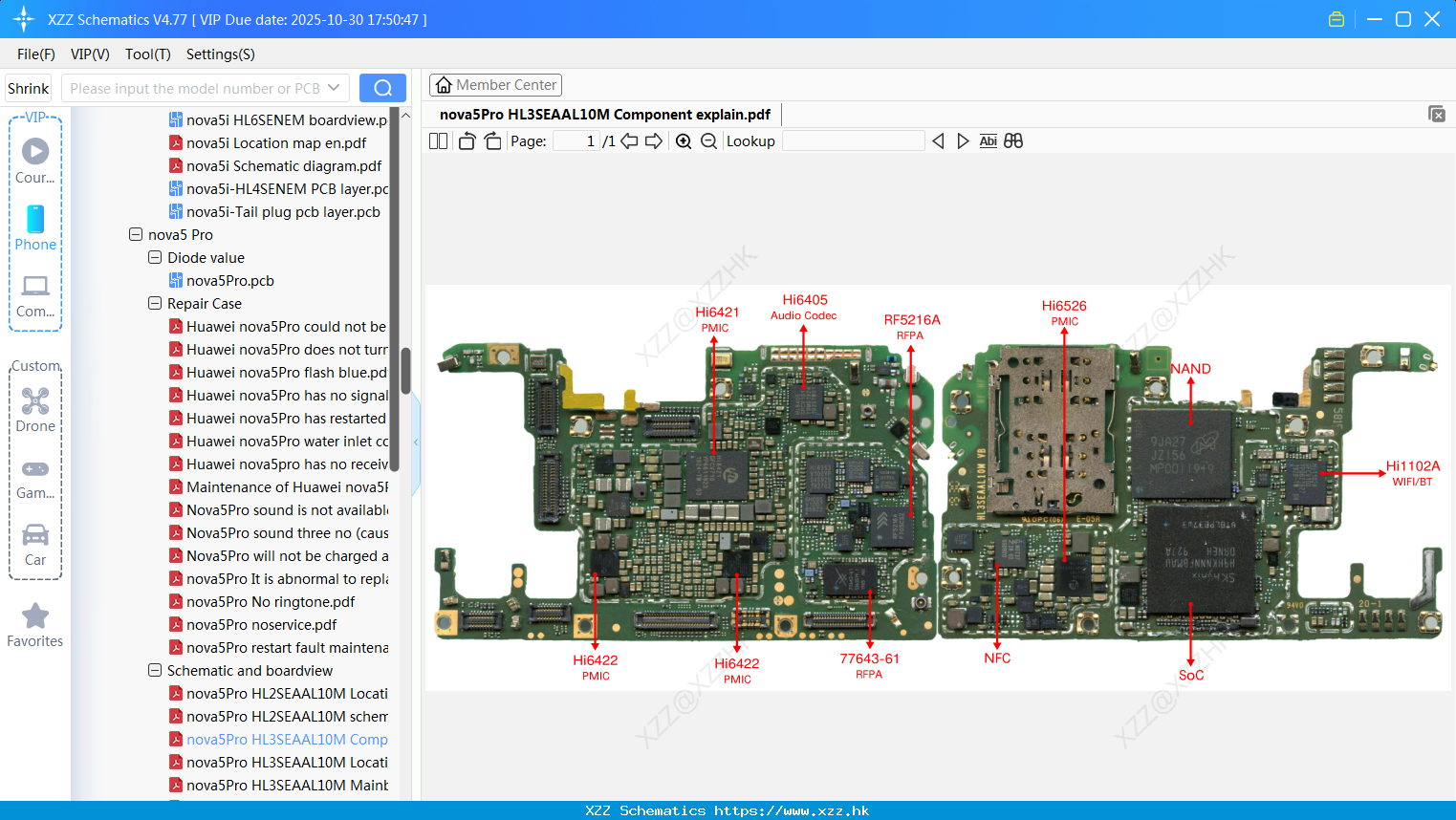Open nova5i HL6SENEM boardview file
This screenshot has height=820, width=1456.
[x=278, y=119]
